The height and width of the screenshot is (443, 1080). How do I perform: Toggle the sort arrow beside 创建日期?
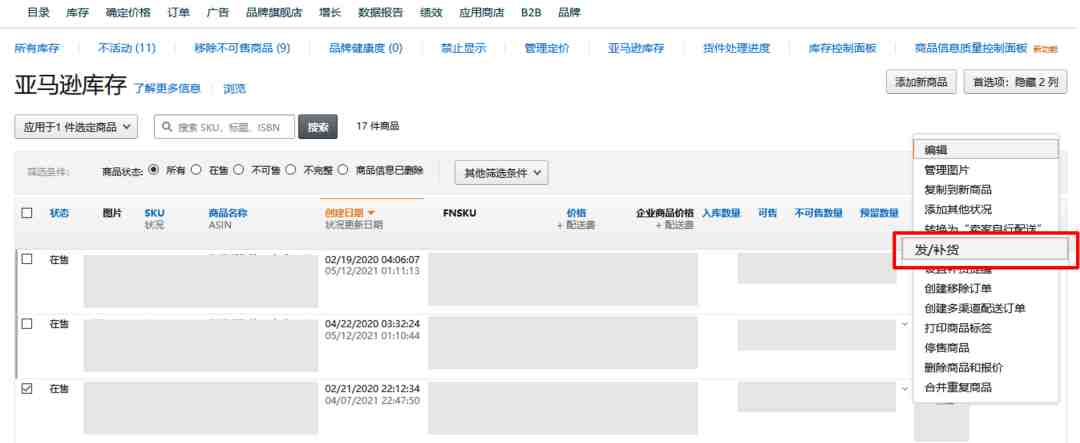click(371, 214)
